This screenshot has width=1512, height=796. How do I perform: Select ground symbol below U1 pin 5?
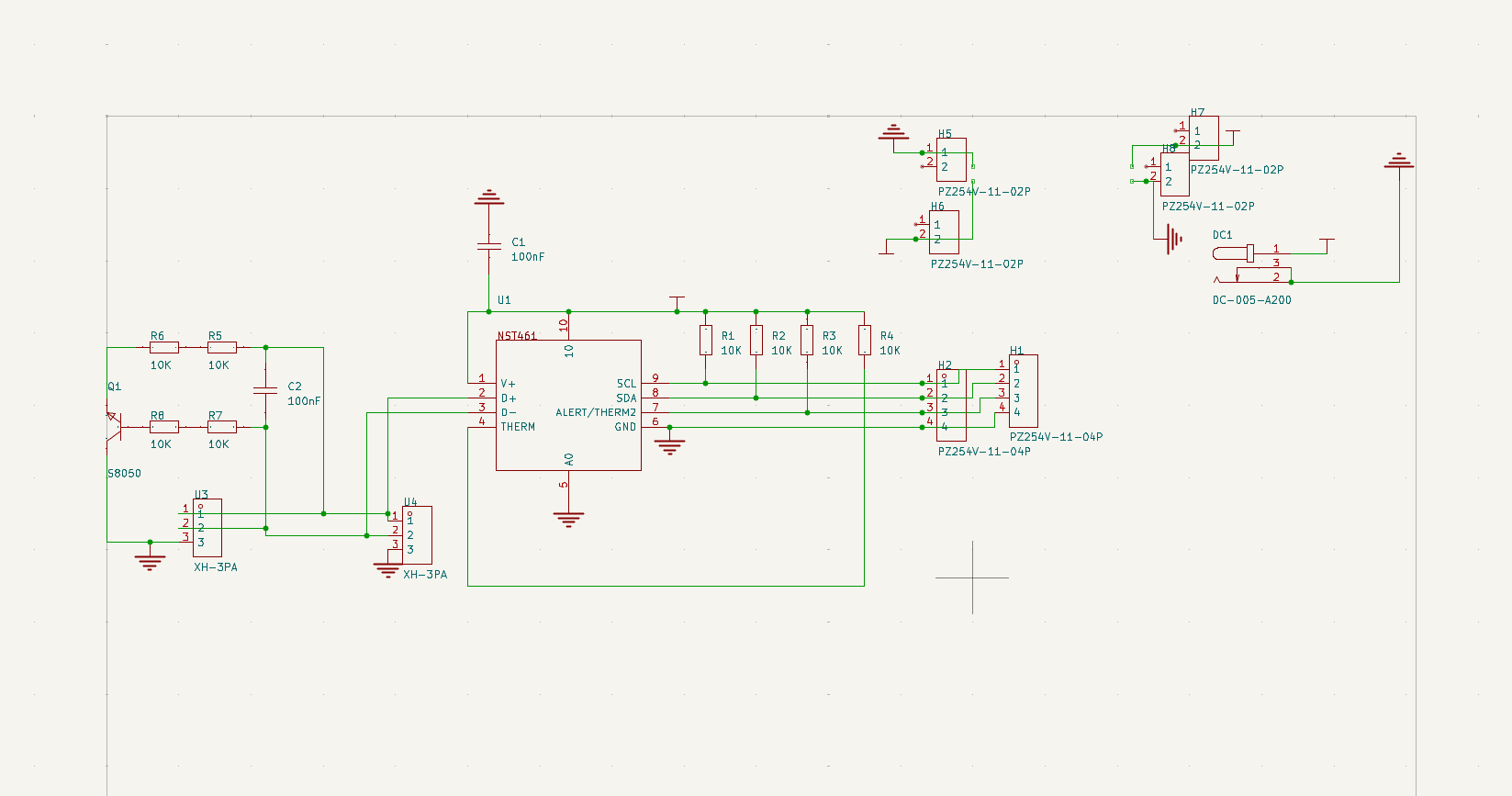pos(568,520)
